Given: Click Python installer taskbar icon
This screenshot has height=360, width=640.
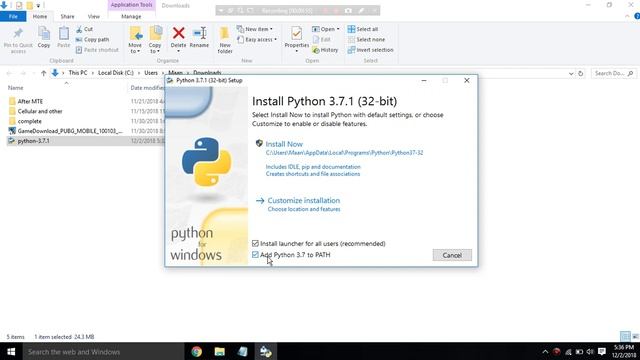Looking at the screenshot, I should (x=266, y=351).
